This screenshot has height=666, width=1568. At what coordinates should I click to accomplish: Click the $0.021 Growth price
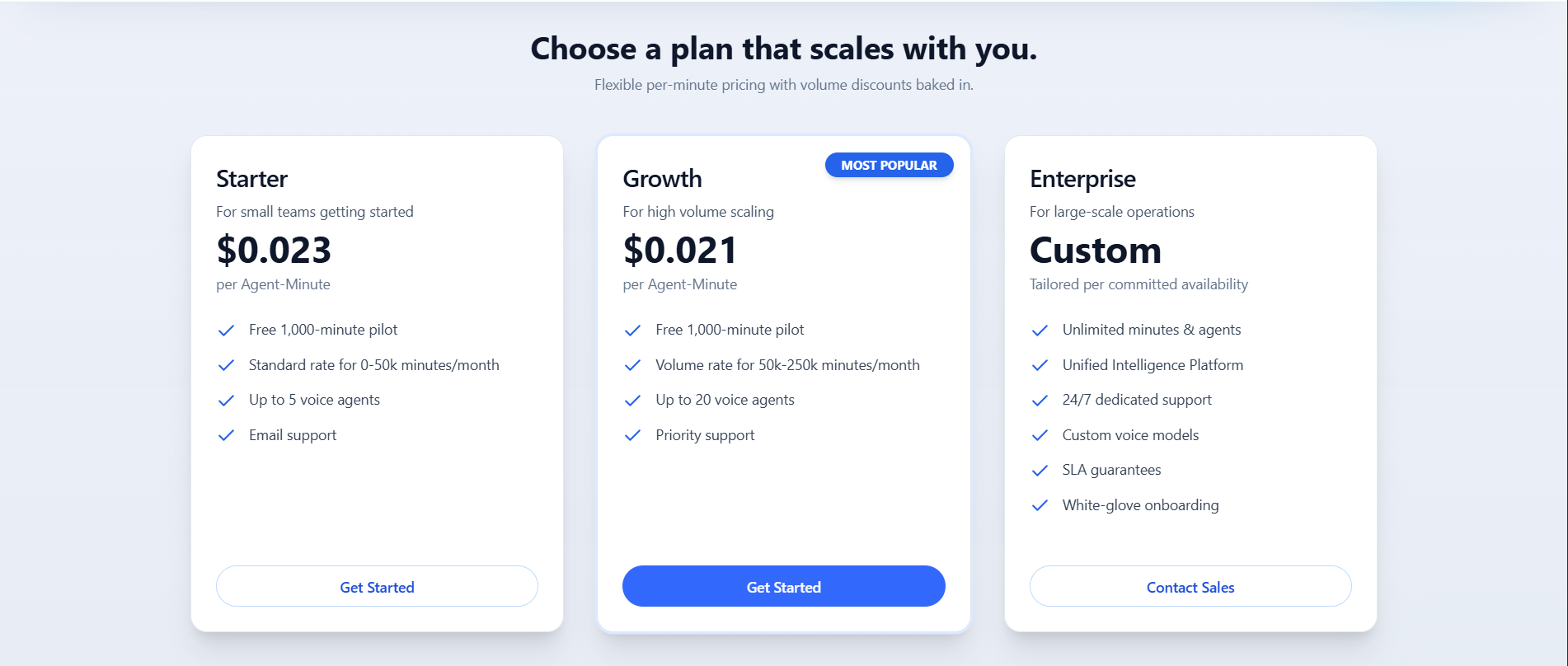680,251
